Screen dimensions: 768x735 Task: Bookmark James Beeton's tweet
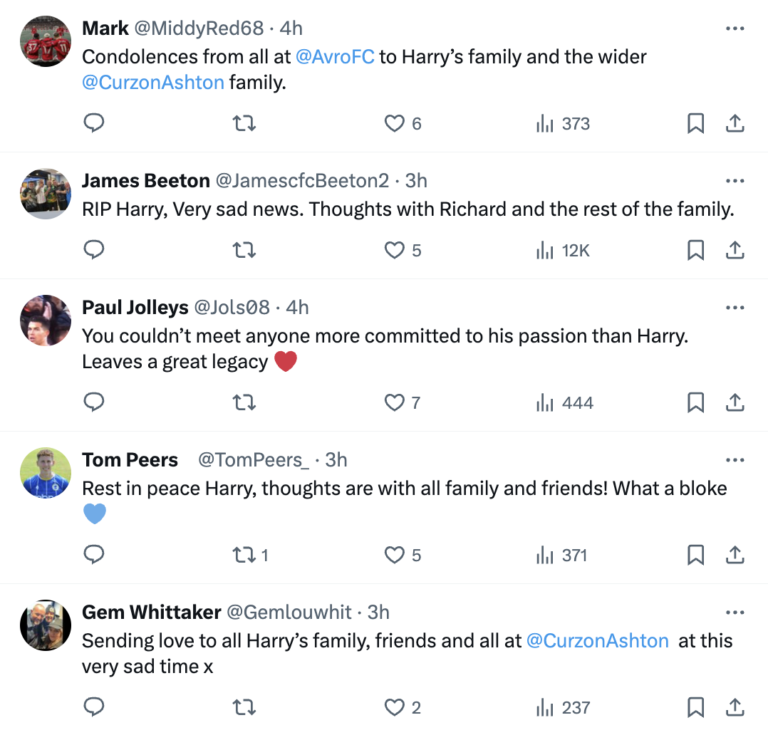(696, 250)
